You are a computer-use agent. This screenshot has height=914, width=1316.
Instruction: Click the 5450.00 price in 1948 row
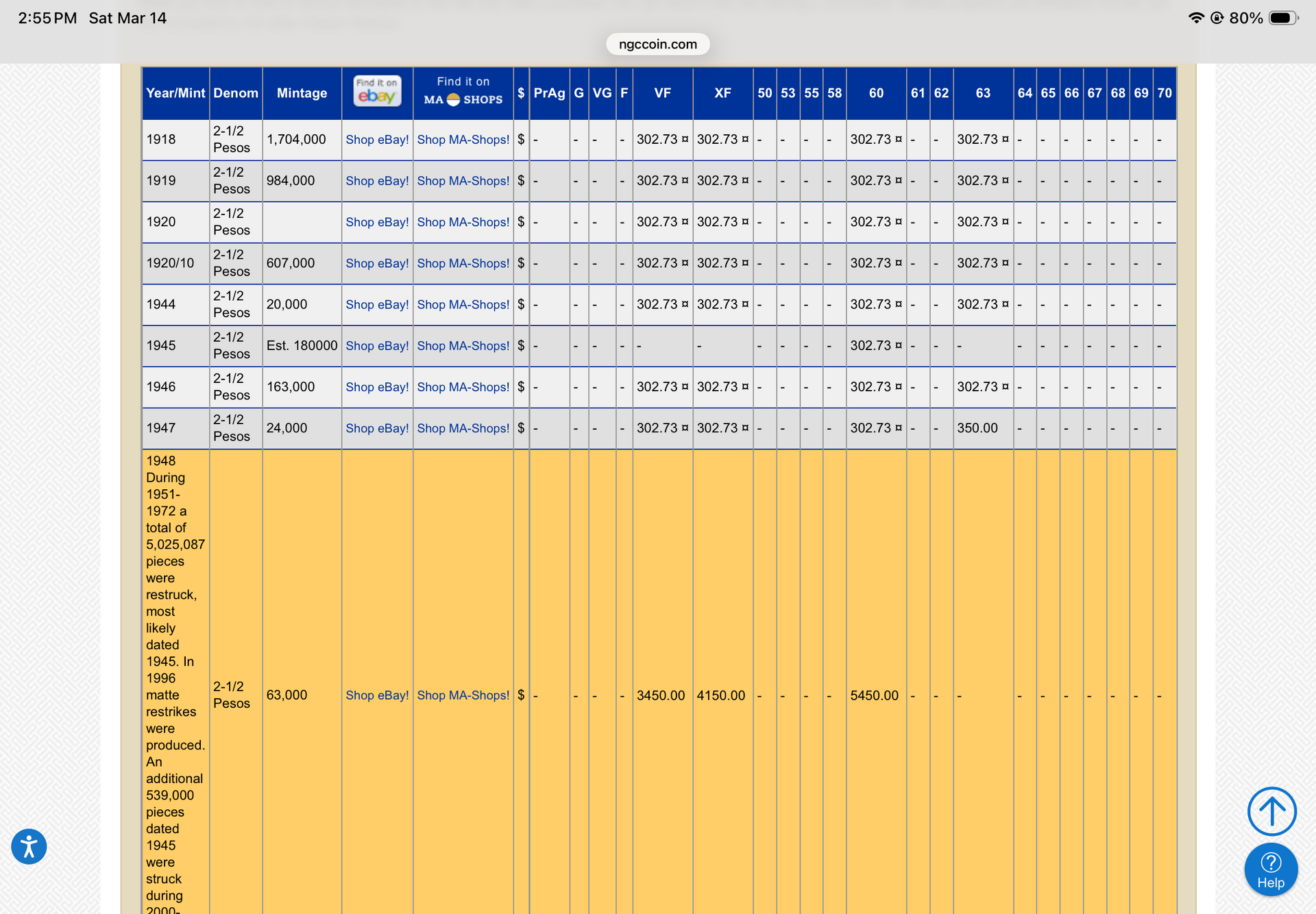(874, 695)
